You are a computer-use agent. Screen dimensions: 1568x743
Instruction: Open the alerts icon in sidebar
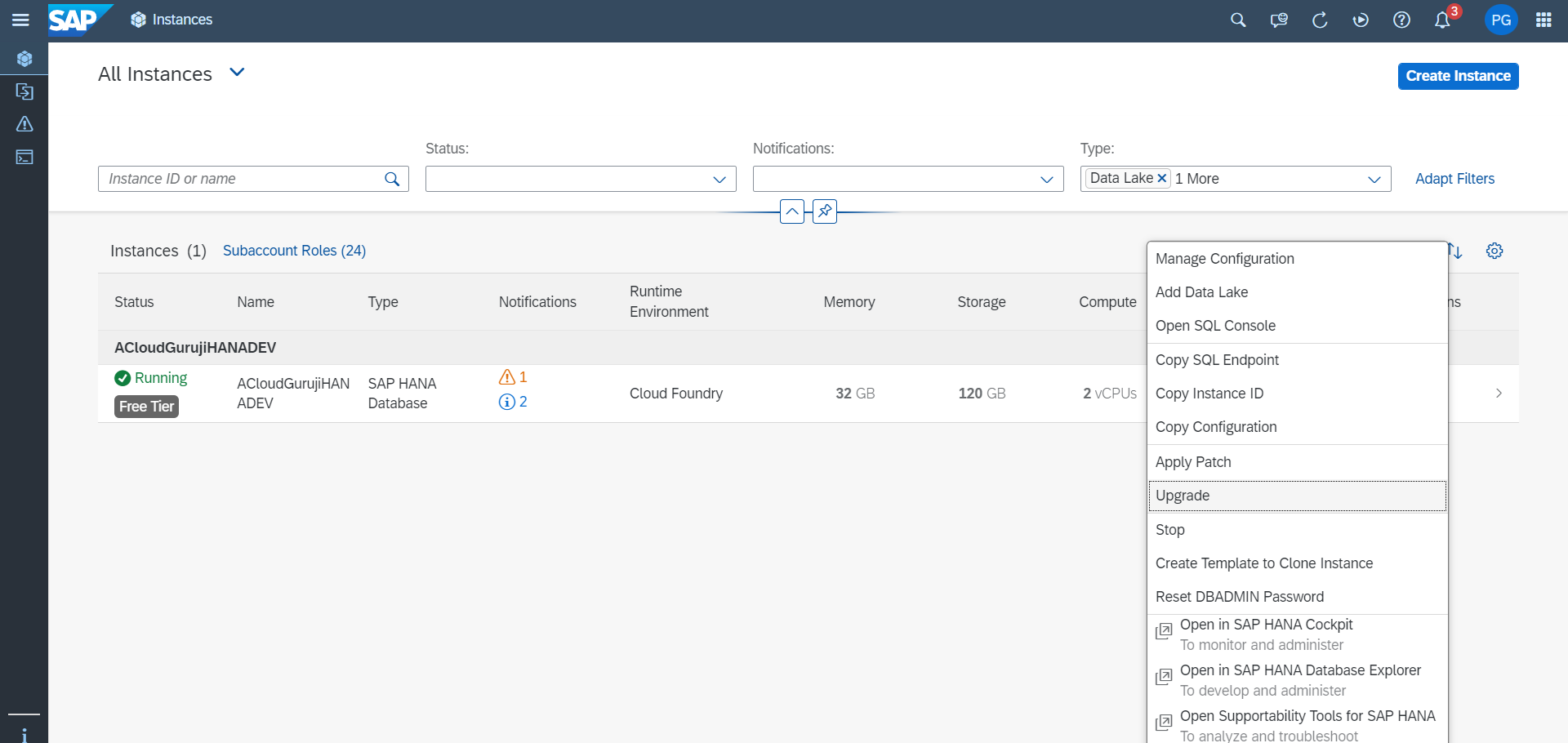(x=24, y=124)
